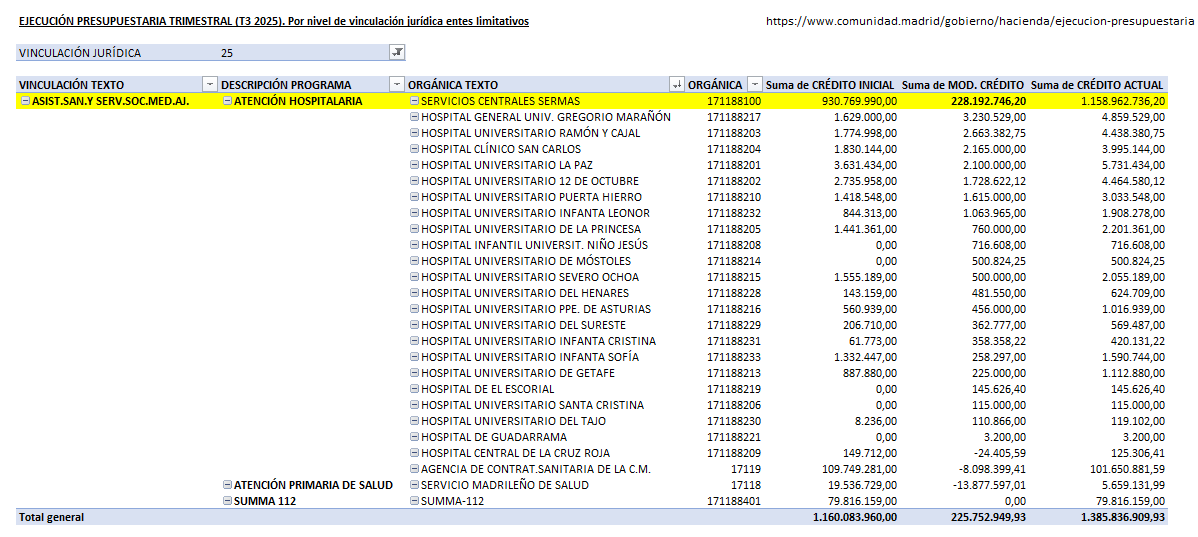Collapse the ASIST.SAN.Y SERV.SOC.MED.AJ. group
Image resolution: width=1198 pixels, height=537 pixels.
pos(26,101)
